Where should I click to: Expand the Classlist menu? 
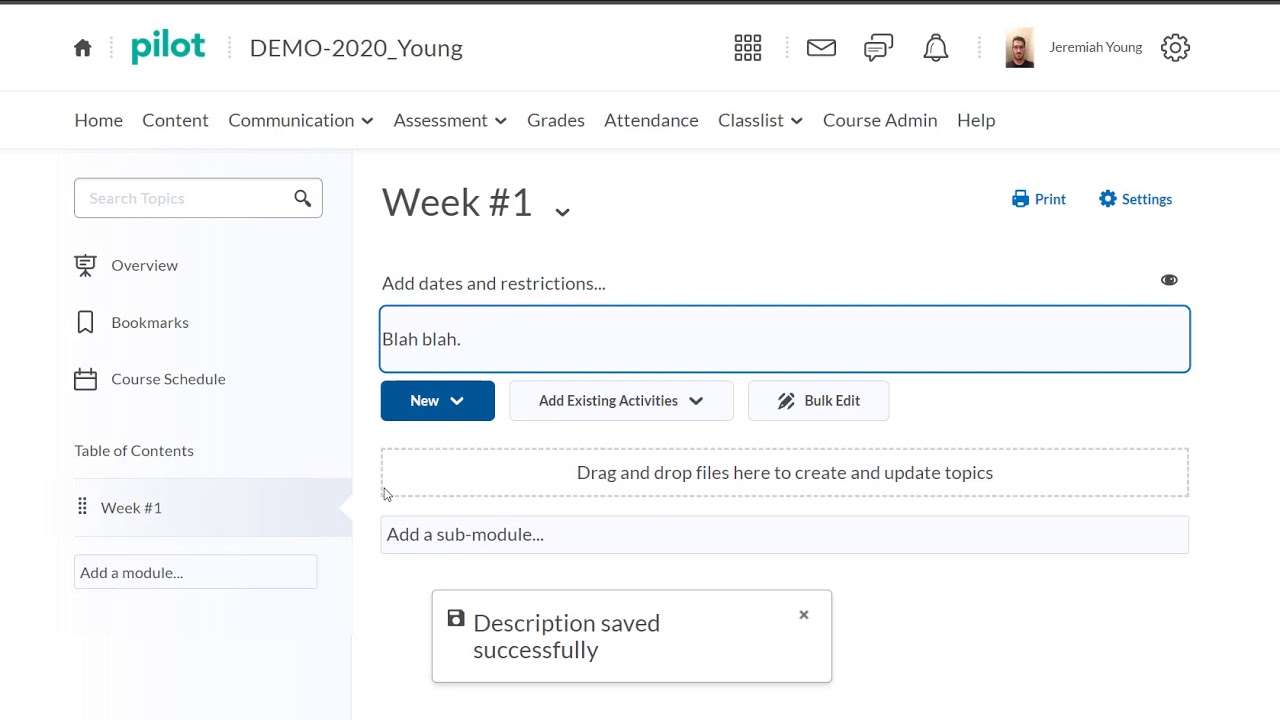(760, 120)
